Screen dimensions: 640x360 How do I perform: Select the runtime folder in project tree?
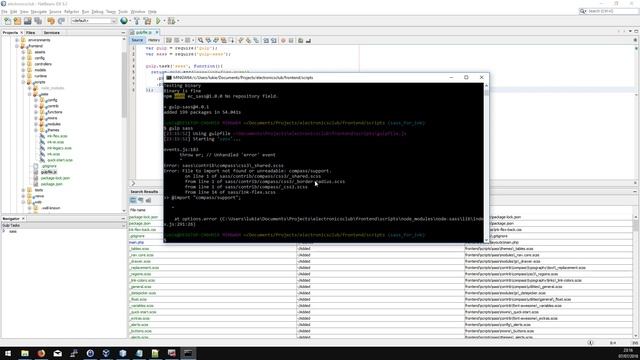(40, 76)
